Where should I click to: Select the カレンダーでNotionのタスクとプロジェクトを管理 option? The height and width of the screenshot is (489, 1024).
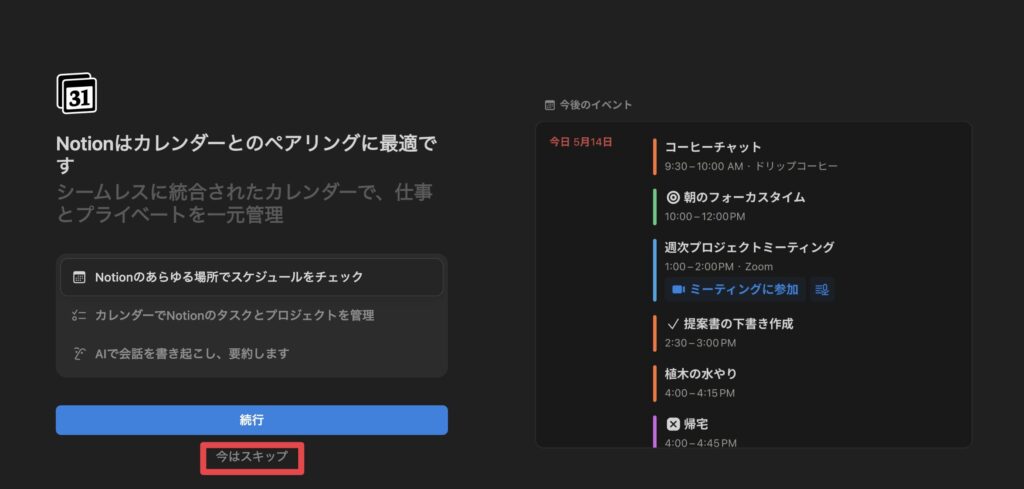pyautogui.click(x=251, y=315)
